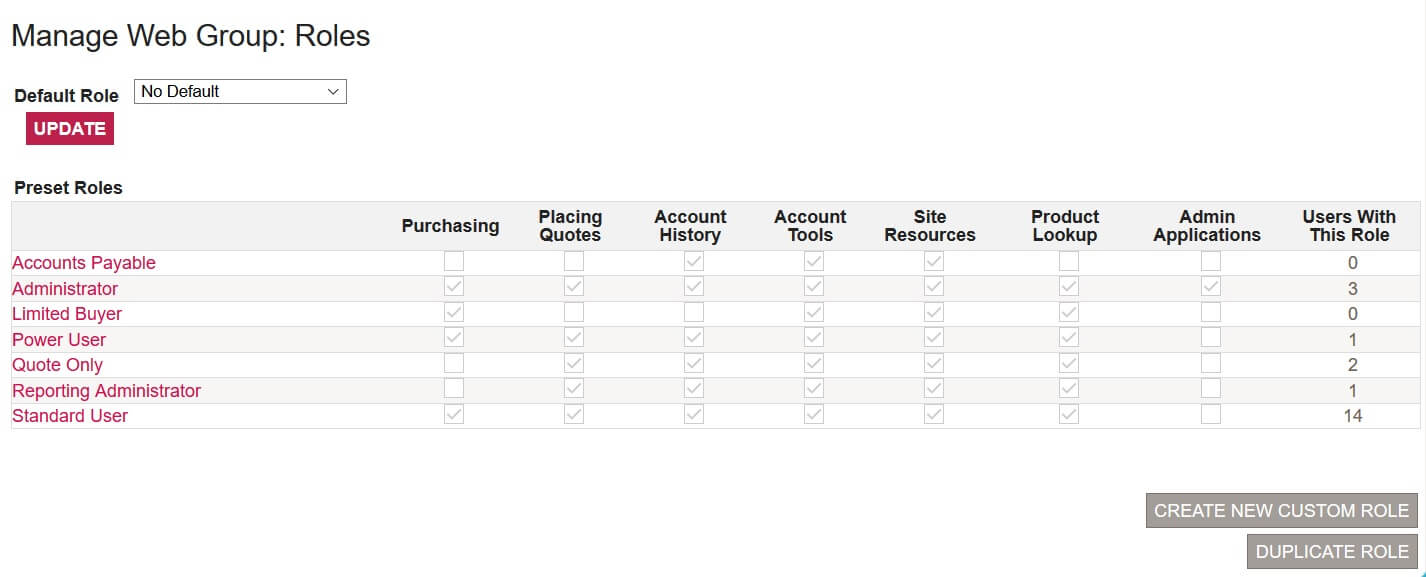Click Create New Custom Role button
This screenshot has height=577, width=1426.
coord(1281,511)
